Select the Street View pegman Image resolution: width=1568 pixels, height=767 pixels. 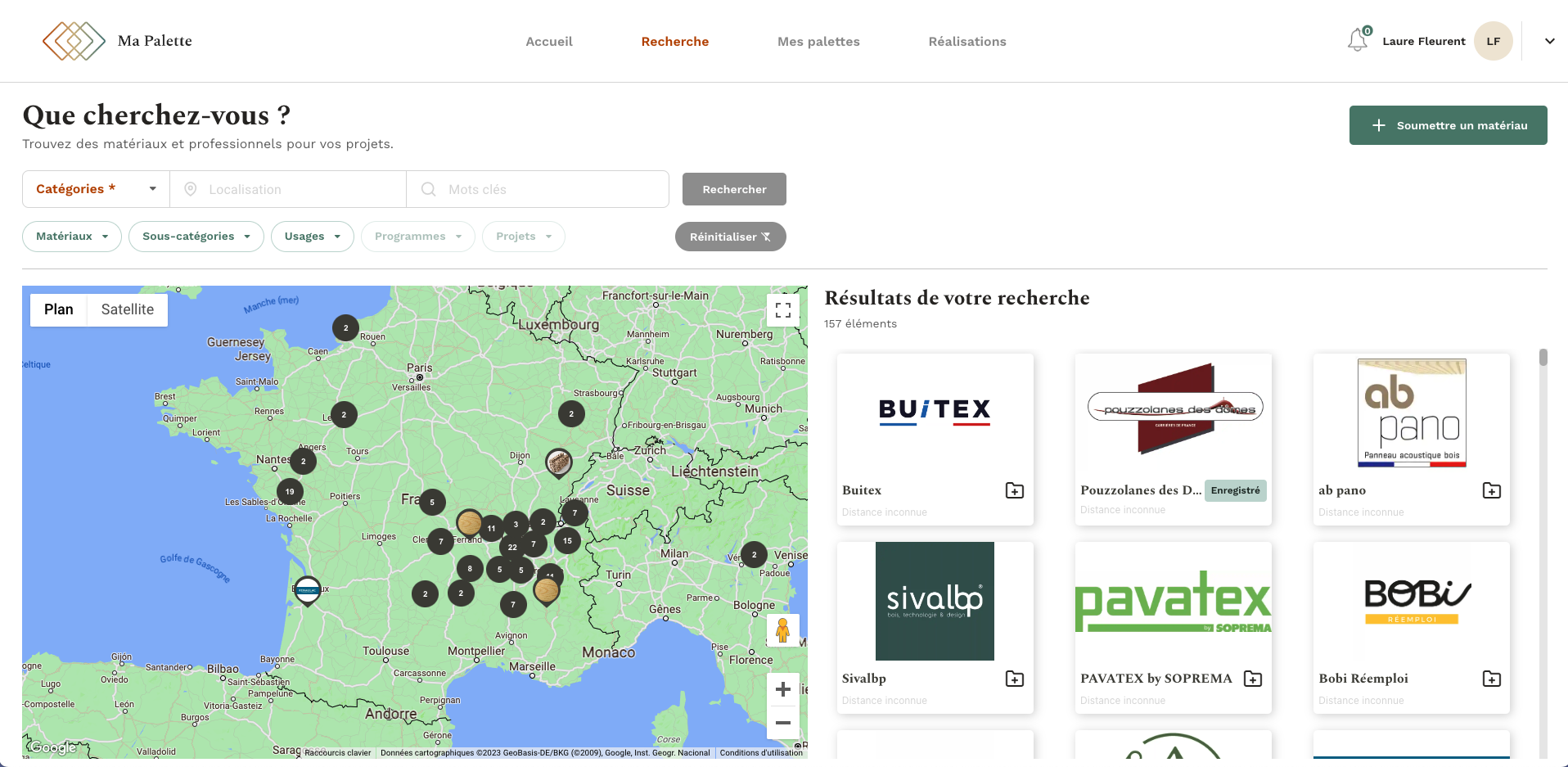pos(782,630)
